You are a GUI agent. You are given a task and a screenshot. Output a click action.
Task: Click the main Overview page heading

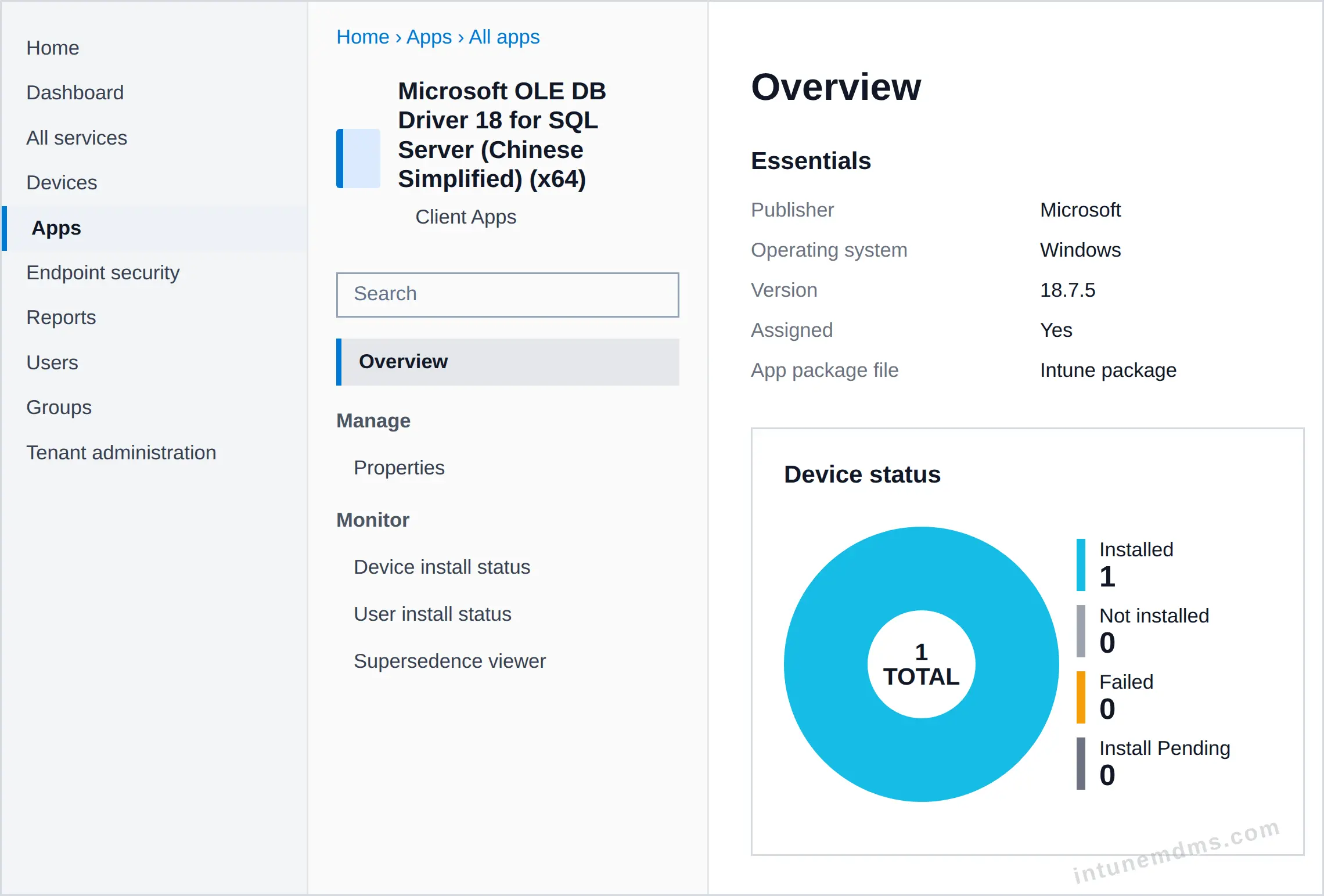pyautogui.click(x=836, y=87)
